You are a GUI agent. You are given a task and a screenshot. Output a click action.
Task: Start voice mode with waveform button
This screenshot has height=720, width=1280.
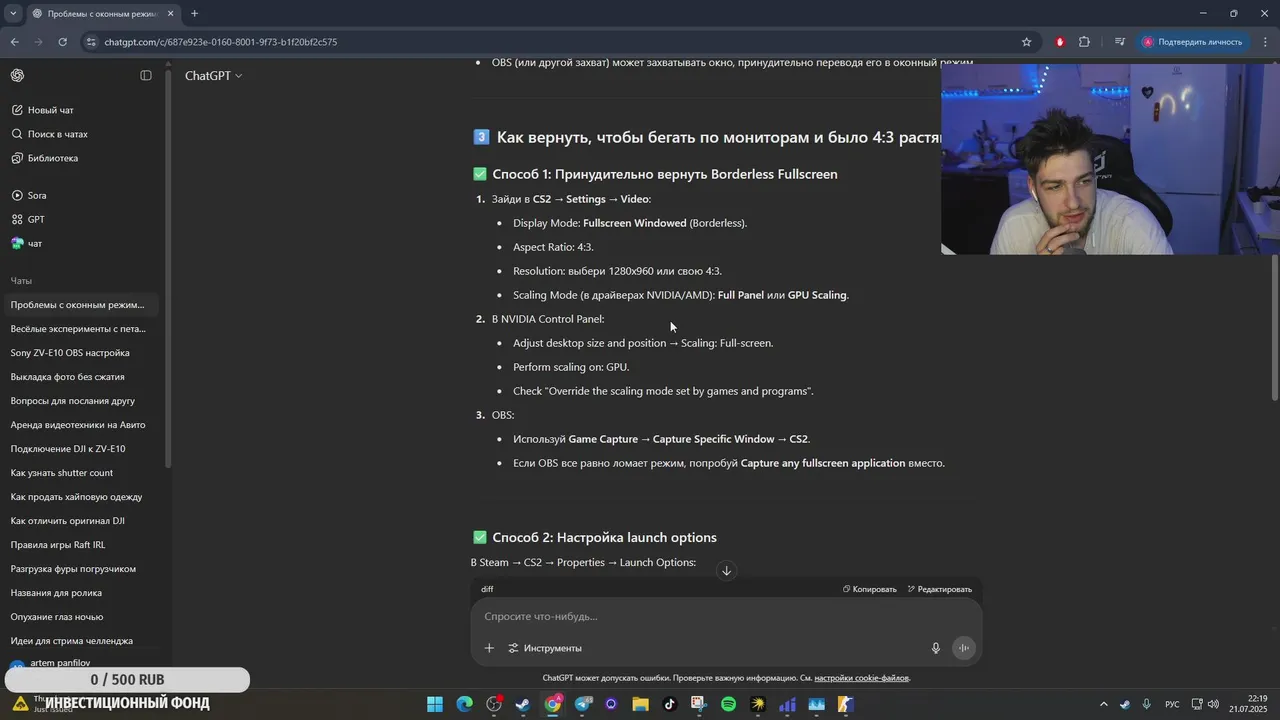click(964, 648)
